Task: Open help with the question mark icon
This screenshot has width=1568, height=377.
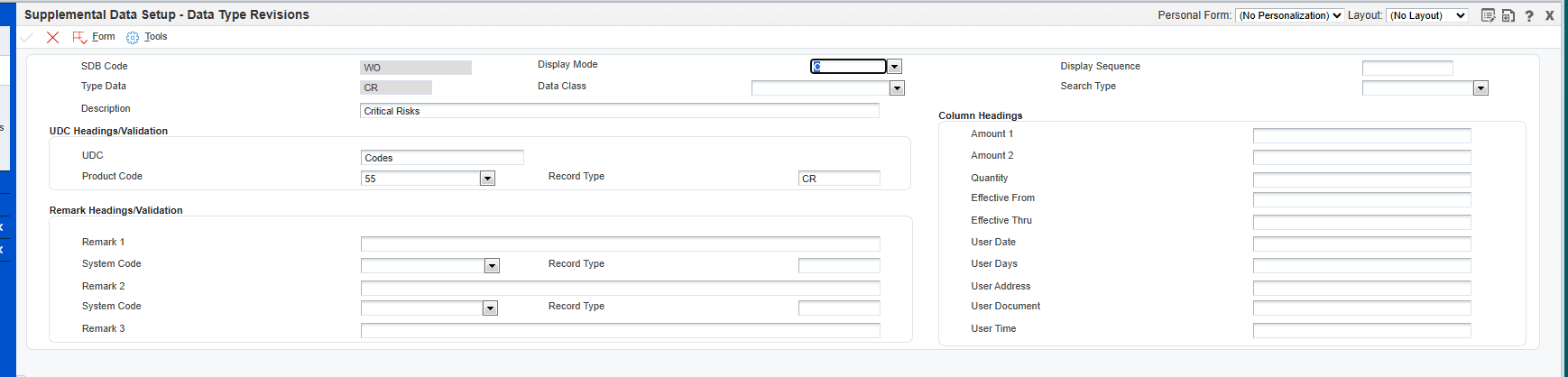Action: [x=1529, y=15]
